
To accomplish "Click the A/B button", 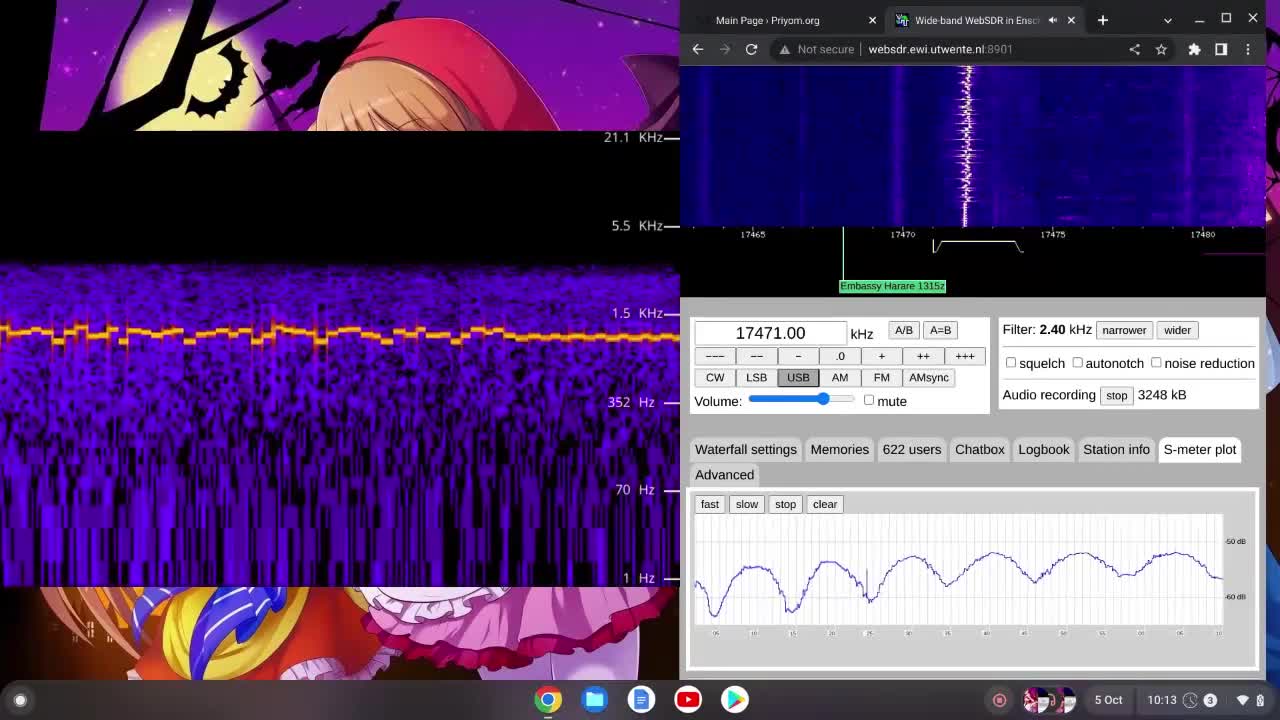I will (903, 330).
